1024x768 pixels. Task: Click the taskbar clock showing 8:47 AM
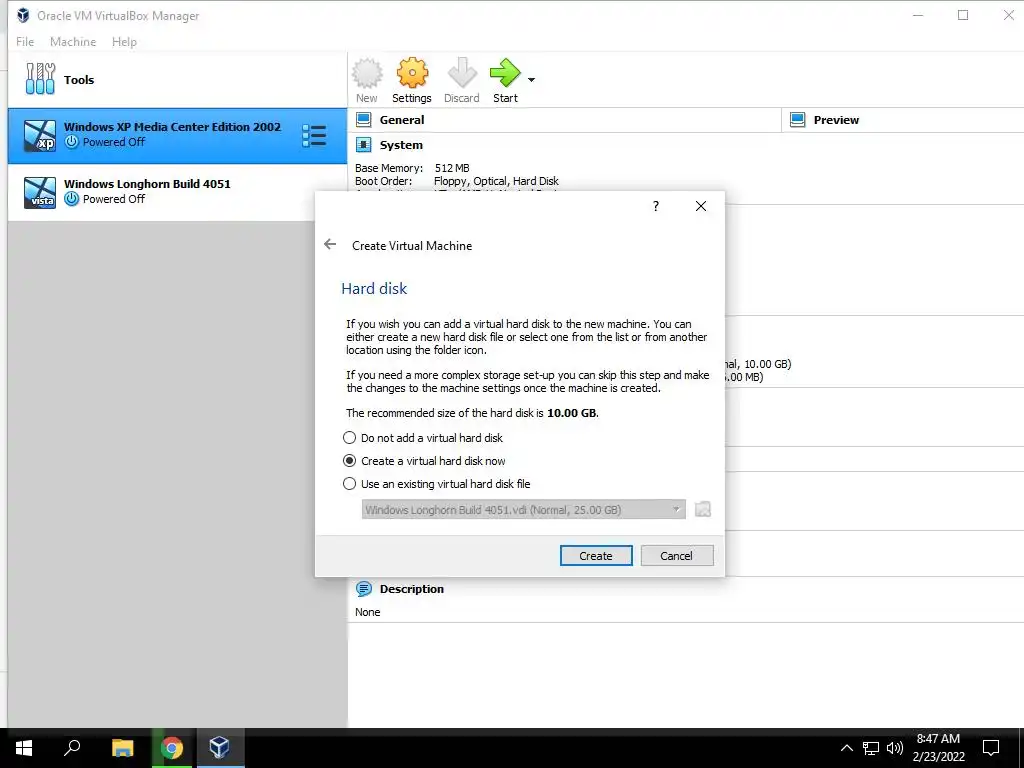[x=938, y=748]
